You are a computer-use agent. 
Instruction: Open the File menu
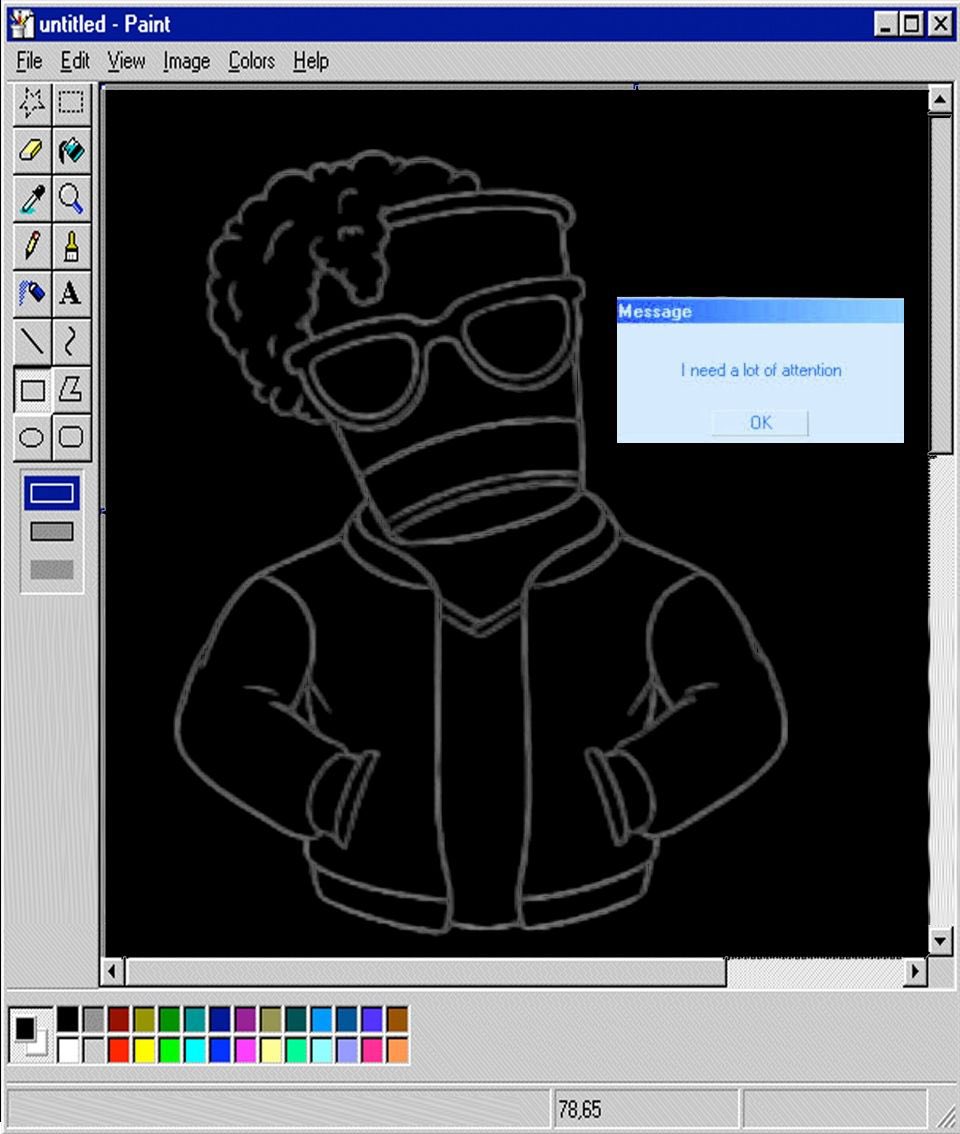(x=29, y=61)
